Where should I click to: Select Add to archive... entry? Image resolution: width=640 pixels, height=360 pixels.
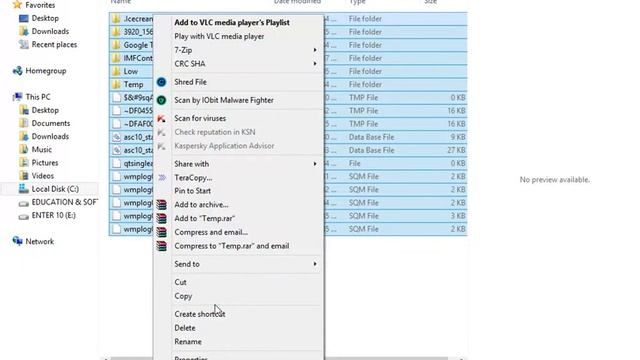click(201, 205)
